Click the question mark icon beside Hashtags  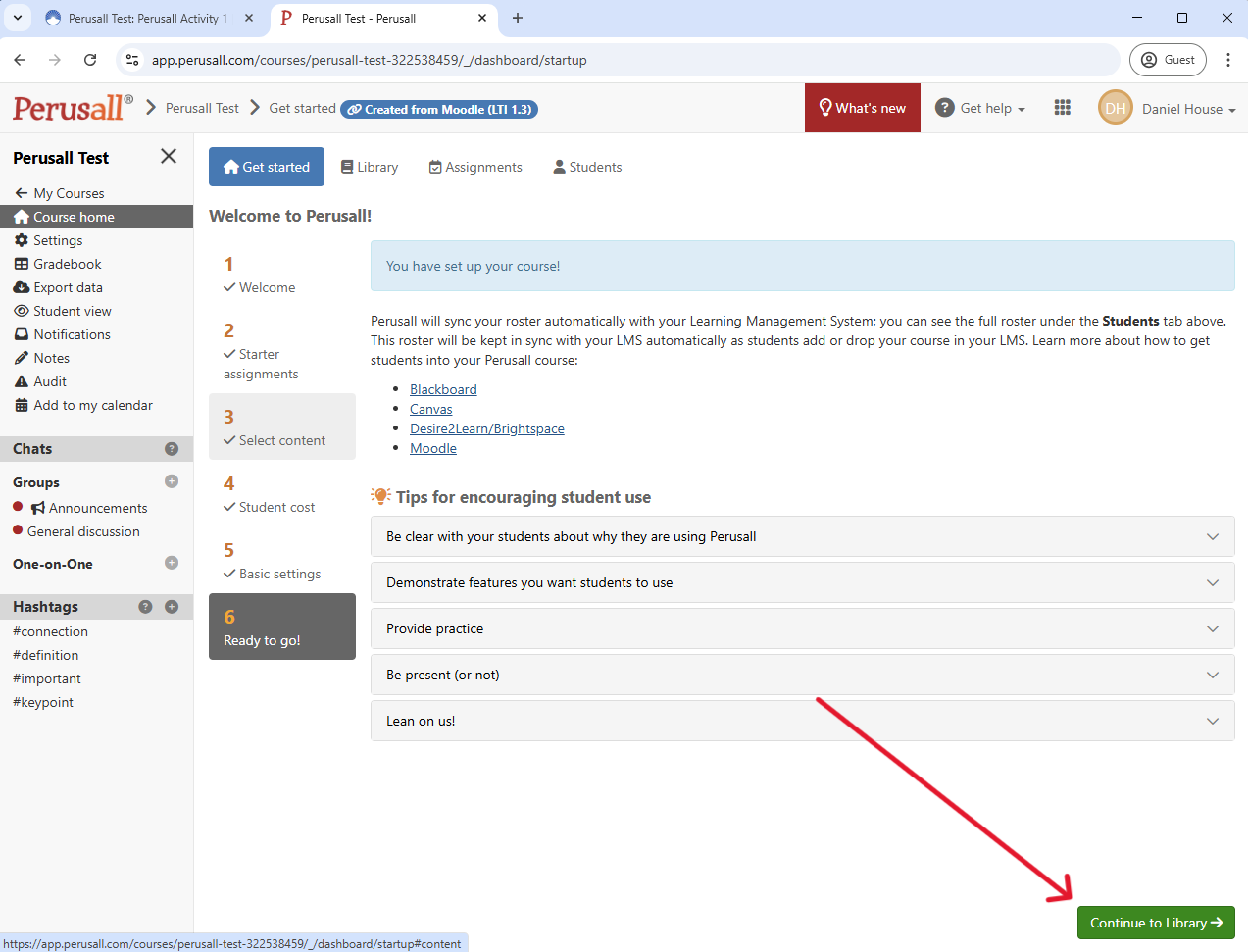145,607
